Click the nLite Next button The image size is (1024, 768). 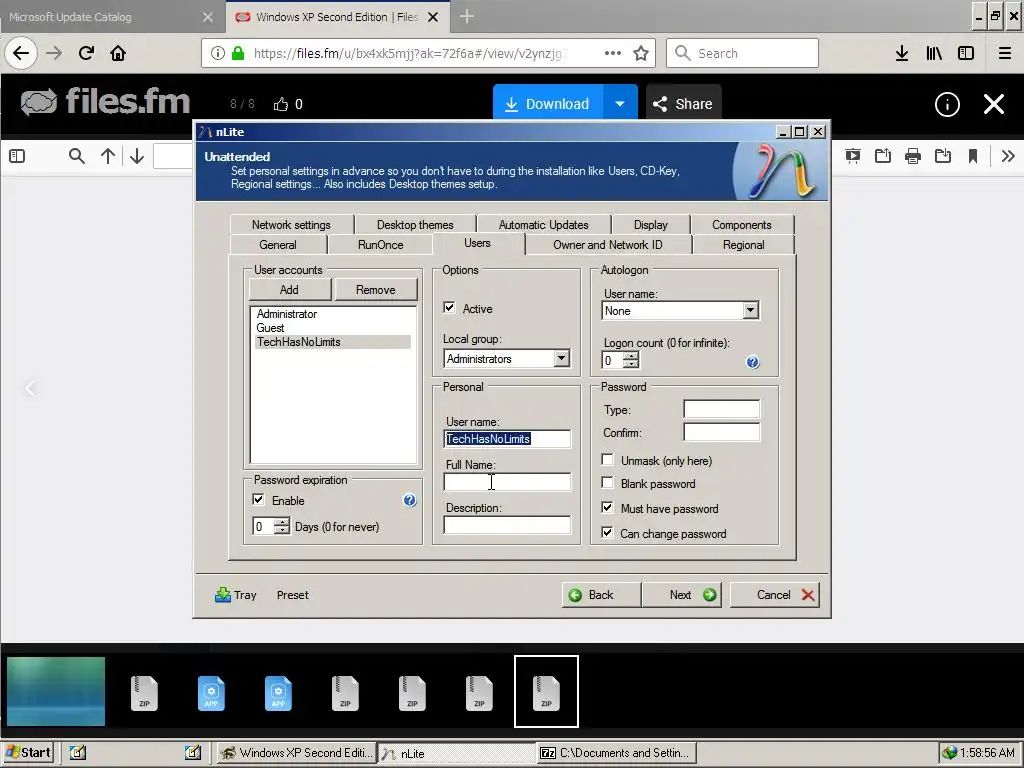[x=681, y=595]
